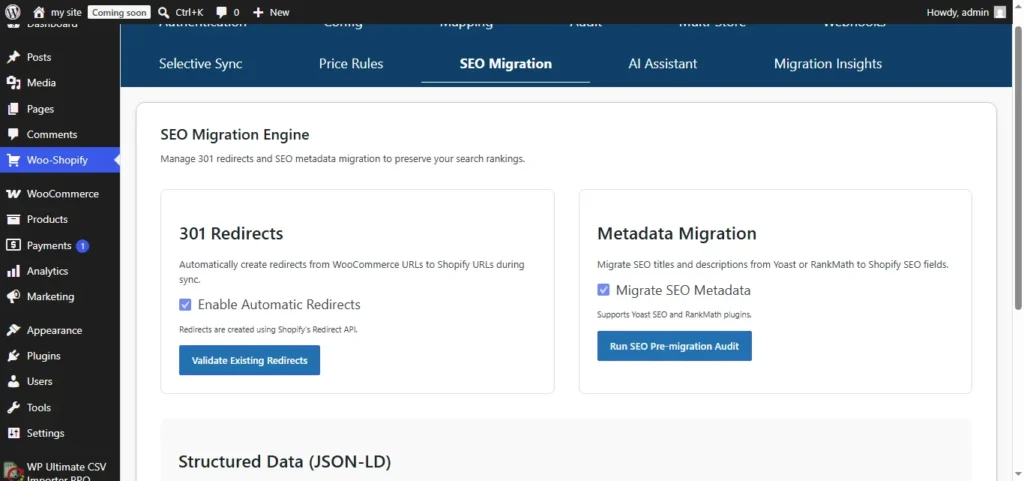Open the Settings menu label
The width and height of the screenshot is (1024, 481).
pyautogui.click(x=45, y=433)
